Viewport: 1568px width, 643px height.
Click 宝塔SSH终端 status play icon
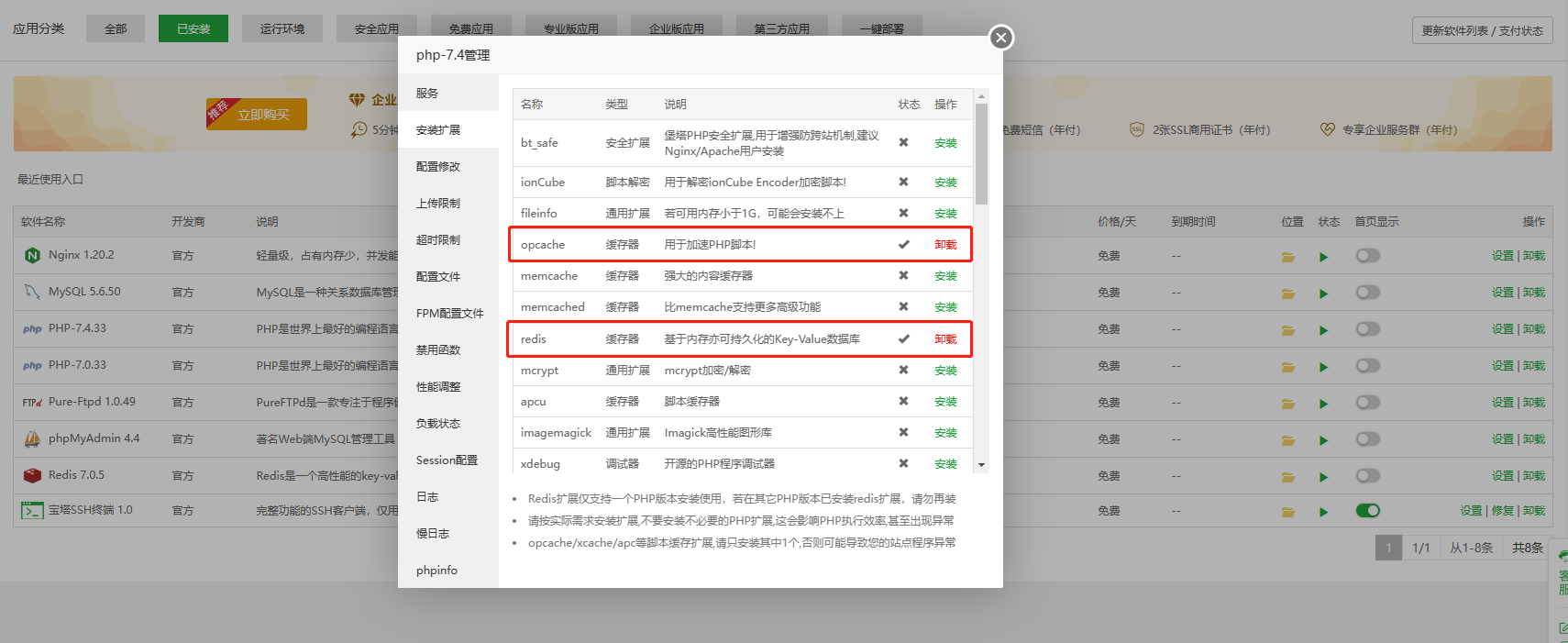point(1324,512)
